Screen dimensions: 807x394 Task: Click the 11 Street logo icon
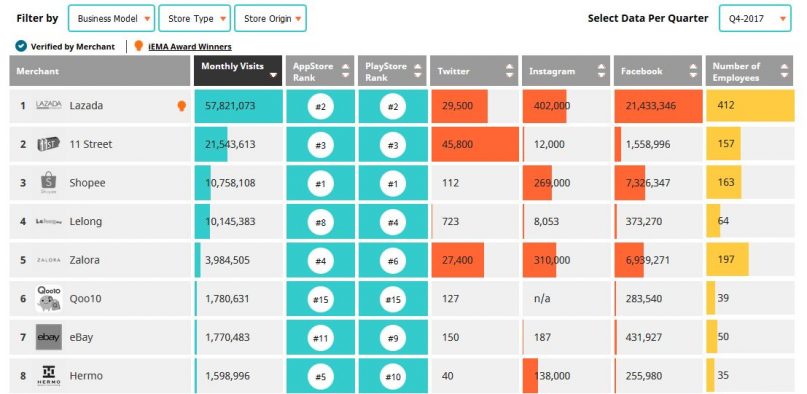click(48, 144)
